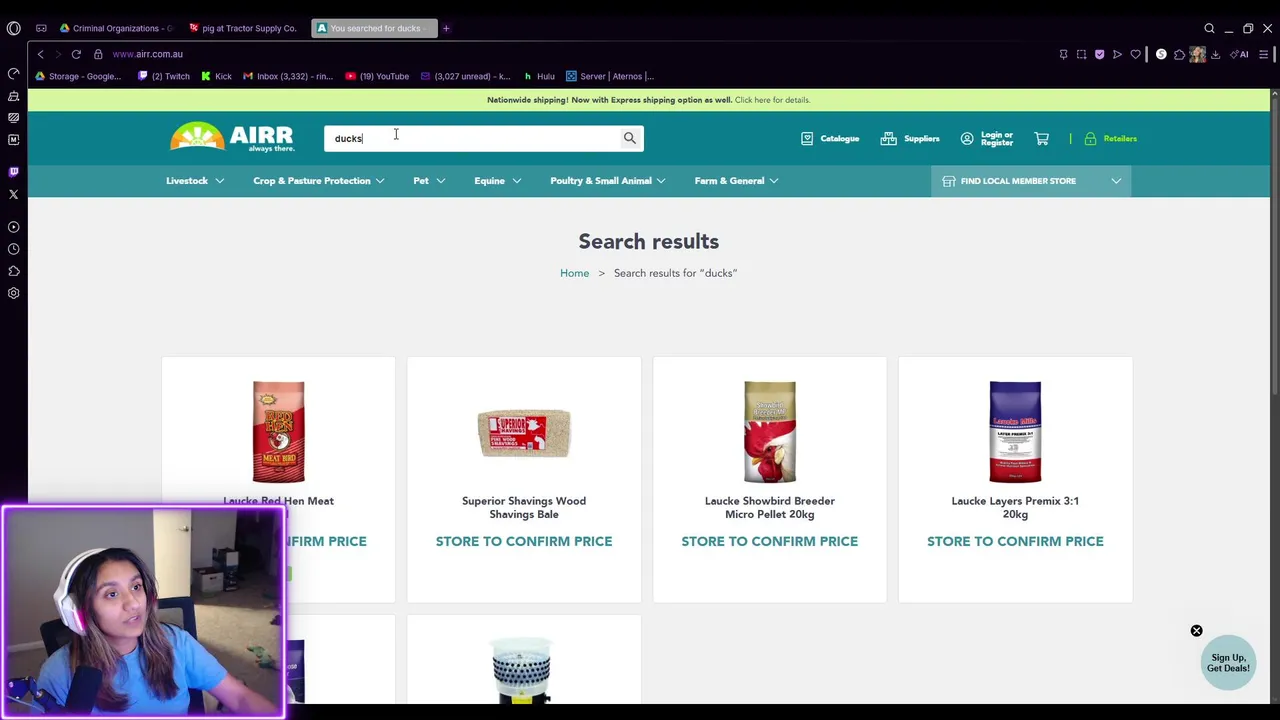Viewport: 1280px width, 720px height.
Task: Go back with the back arrow
Action: point(40,54)
